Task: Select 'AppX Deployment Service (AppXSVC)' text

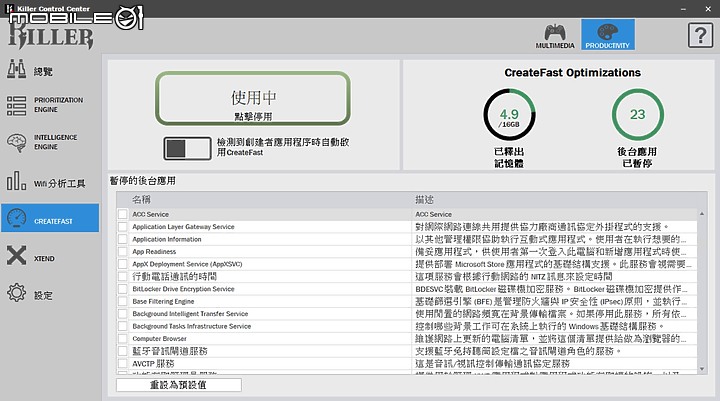Action: click(x=187, y=264)
